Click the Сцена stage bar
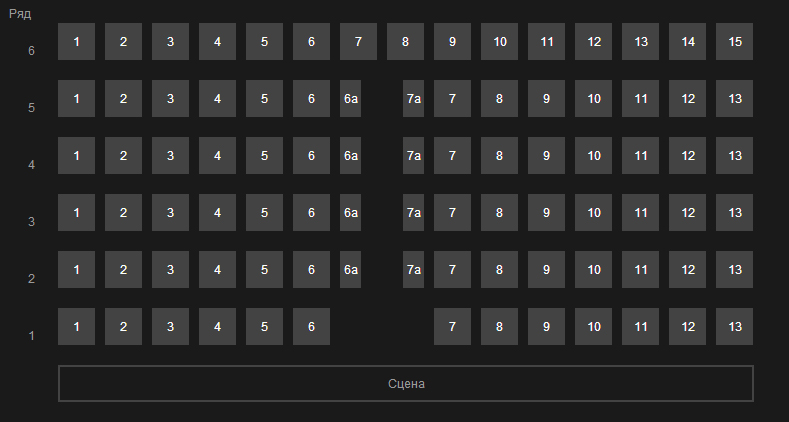Viewport: 789px width, 422px height. click(x=405, y=384)
